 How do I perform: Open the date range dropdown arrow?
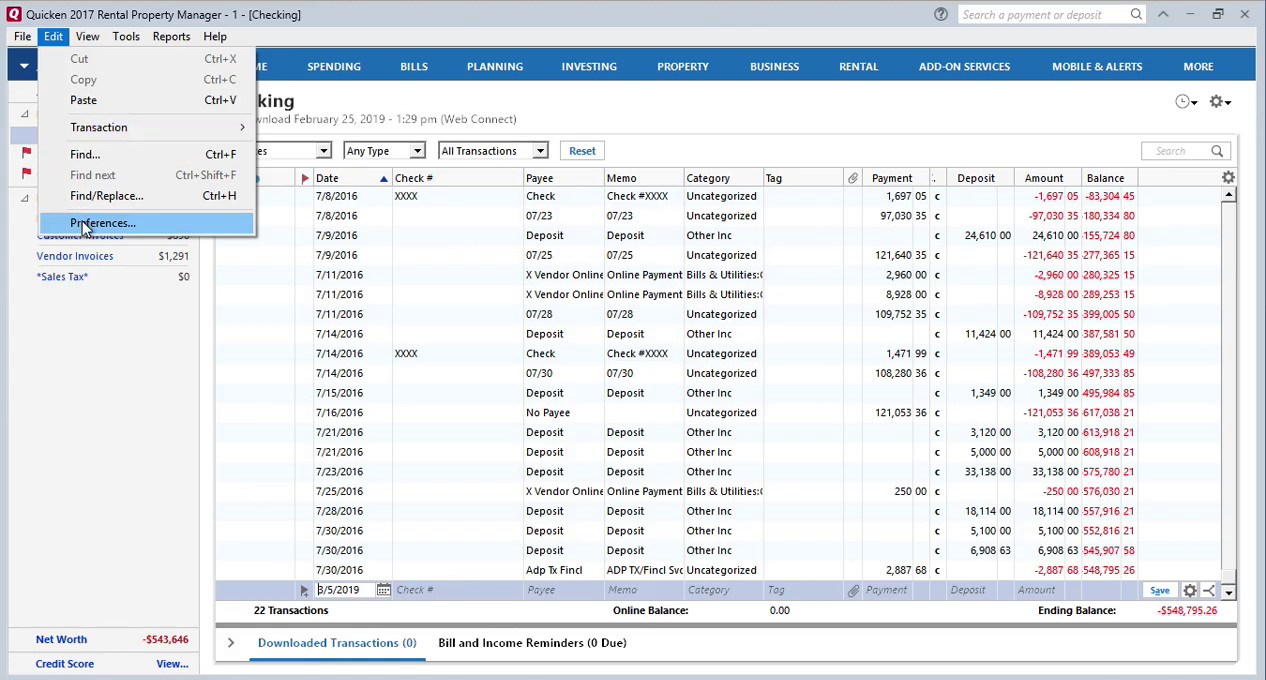click(323, 151)
